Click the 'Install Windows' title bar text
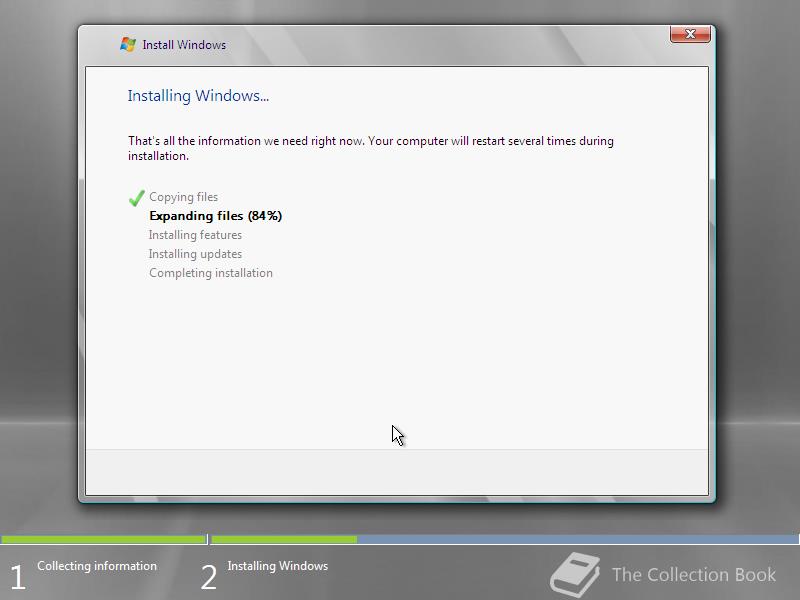 (x=184, y=45)
